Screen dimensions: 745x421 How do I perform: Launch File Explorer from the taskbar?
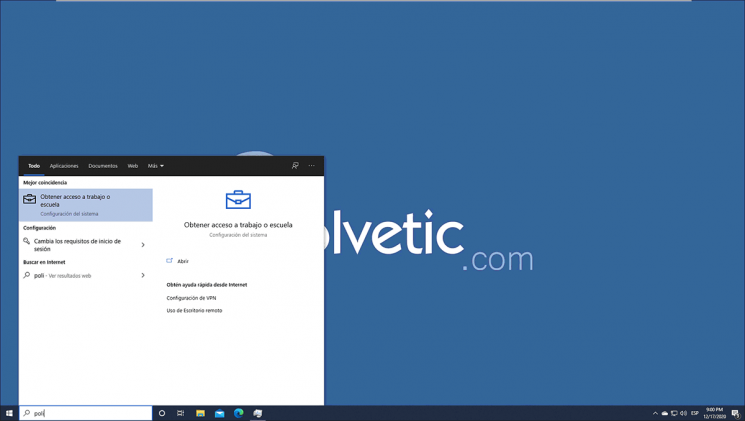click(x=200, y=413)
